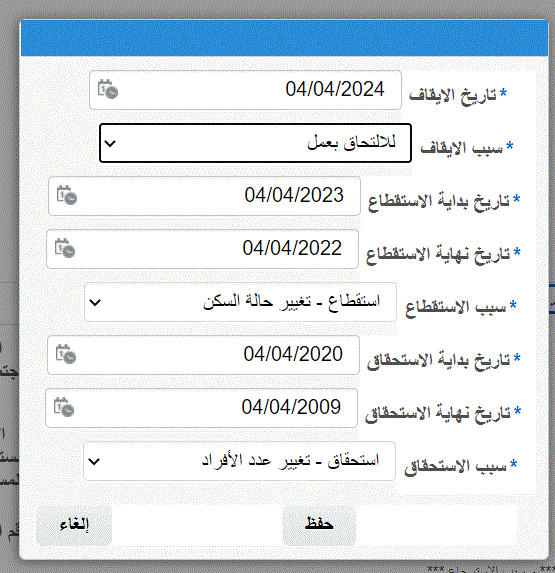Viewport: 555px width, 573px height.
Task: Click the إلغاء cancel button
Action: (74, 525)
